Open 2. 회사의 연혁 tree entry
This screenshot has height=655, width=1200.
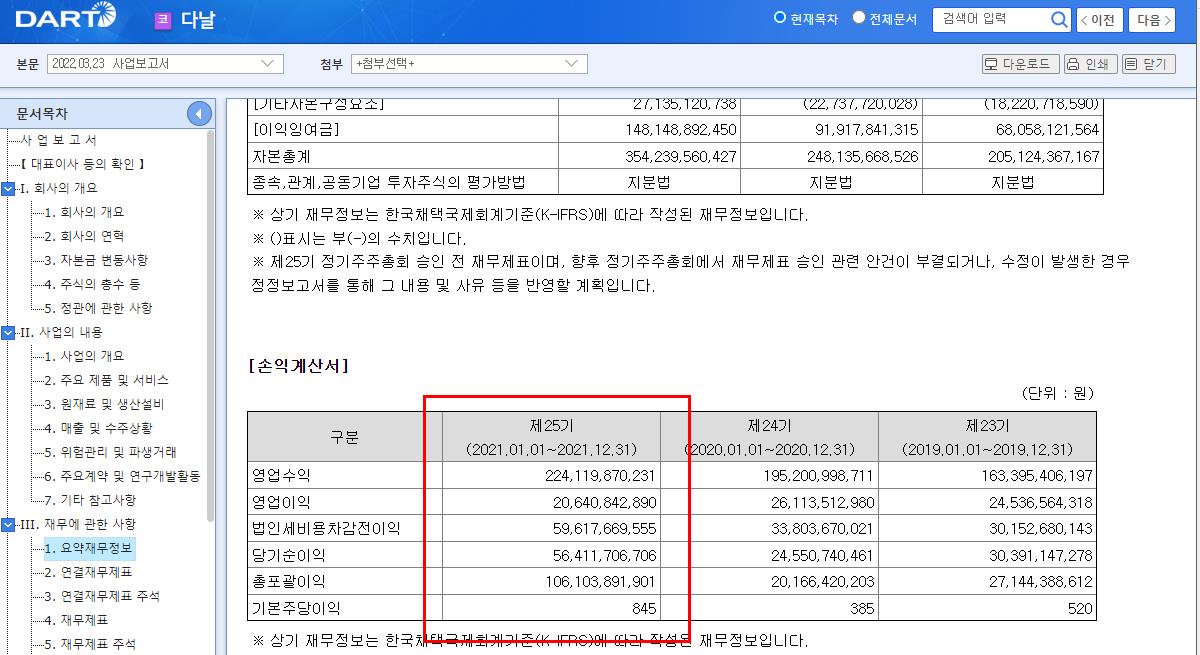click(x=85, y=236)
